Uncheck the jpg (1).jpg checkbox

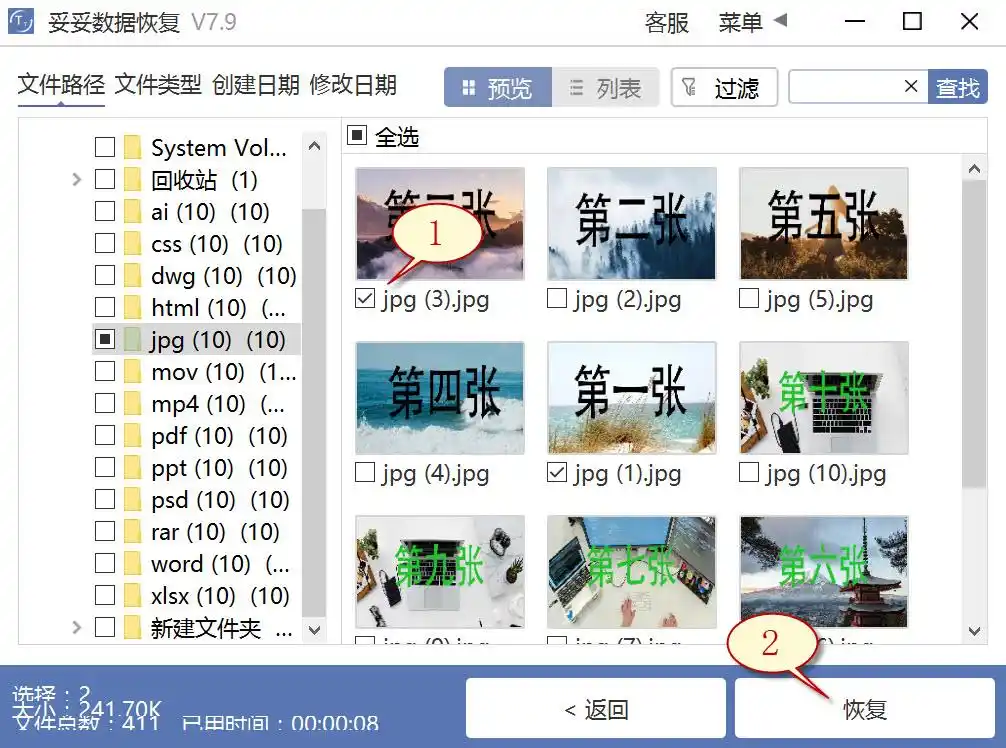pos(557,474)
